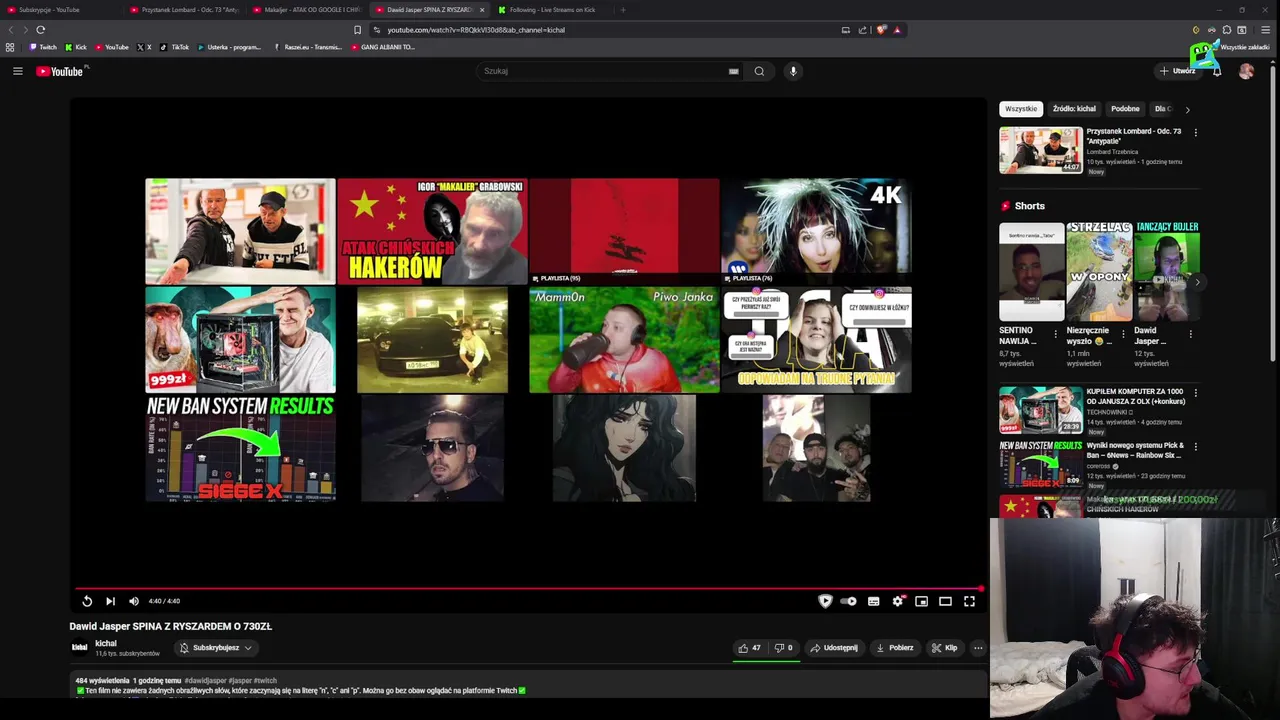Open video player settings gear
This screenshot has width=1280, height=720.
click(x=898, y=601)
